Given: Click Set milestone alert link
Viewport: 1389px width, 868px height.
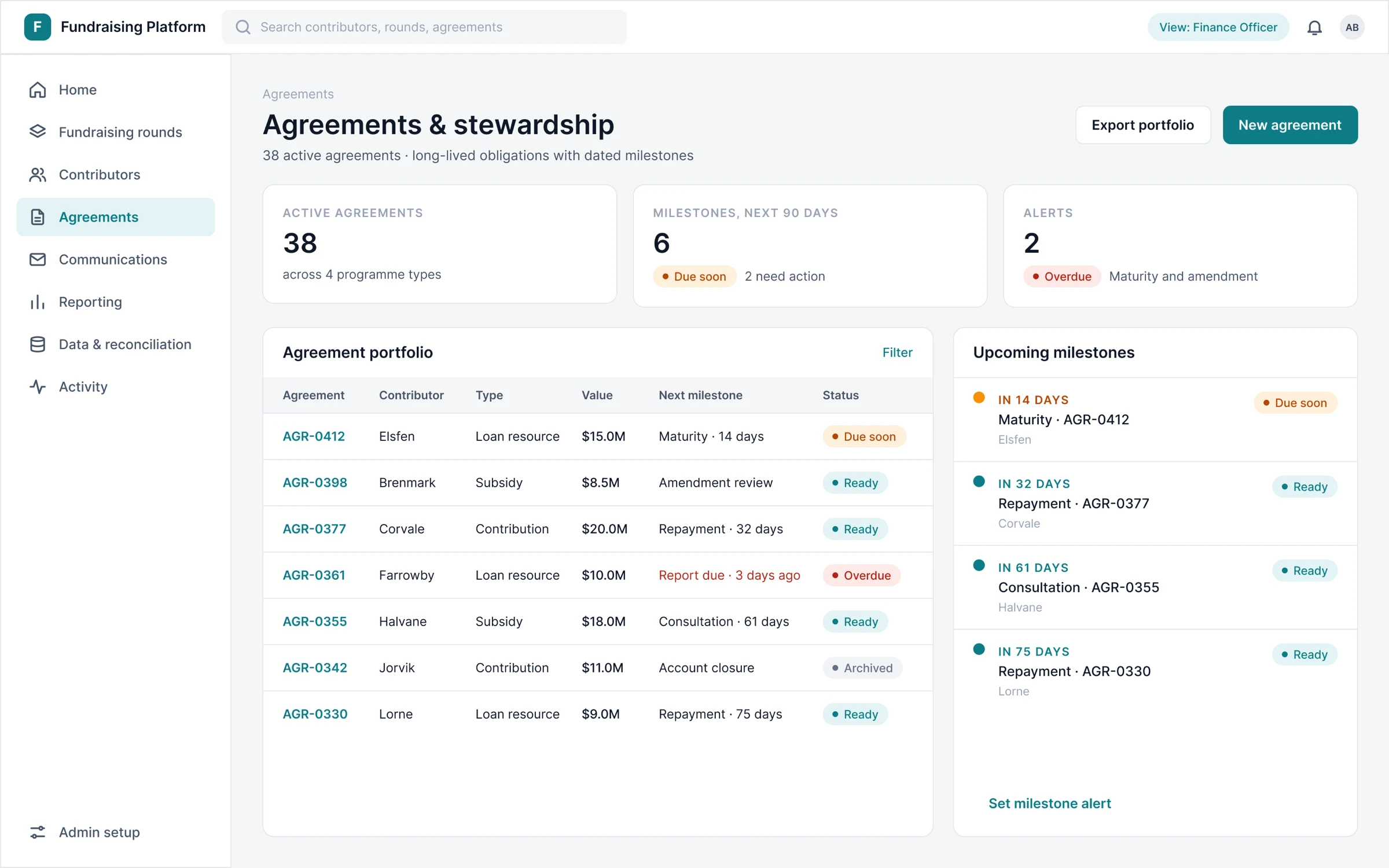Looking at the screenshot, I should pos(1049,803).
